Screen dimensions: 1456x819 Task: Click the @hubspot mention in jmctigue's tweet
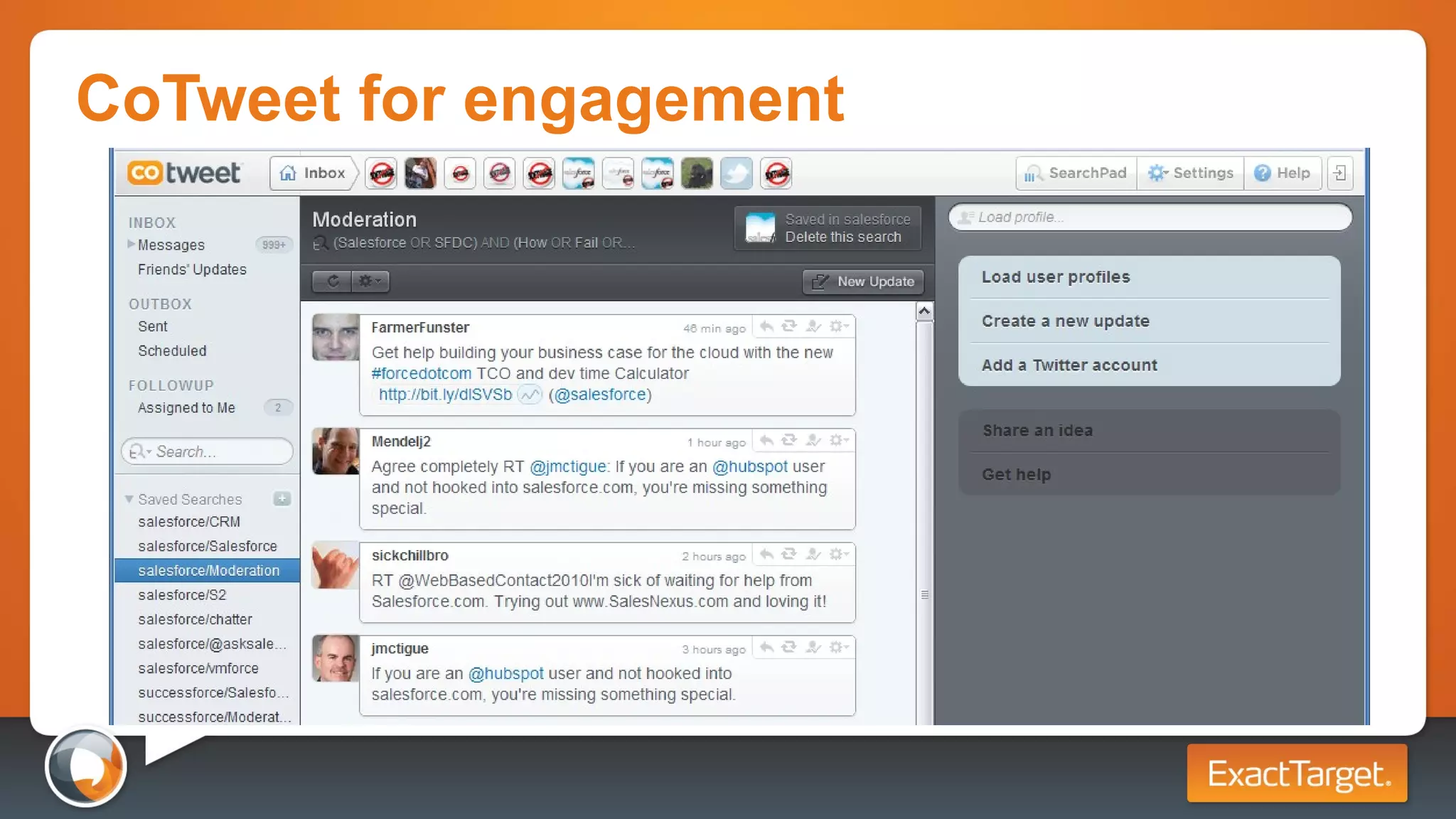pos(505,673)
